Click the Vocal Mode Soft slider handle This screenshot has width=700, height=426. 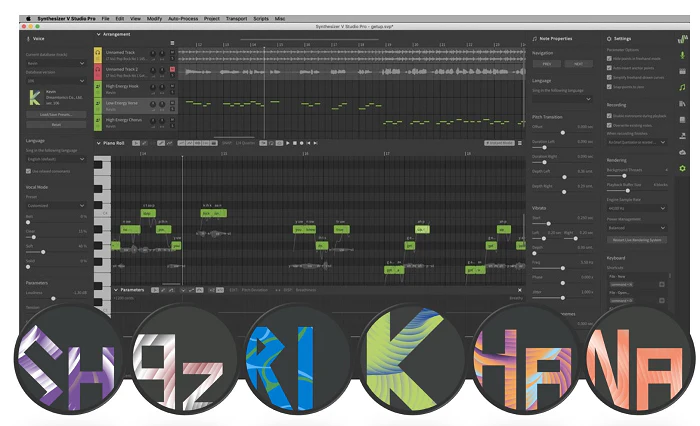pos(43,252)
